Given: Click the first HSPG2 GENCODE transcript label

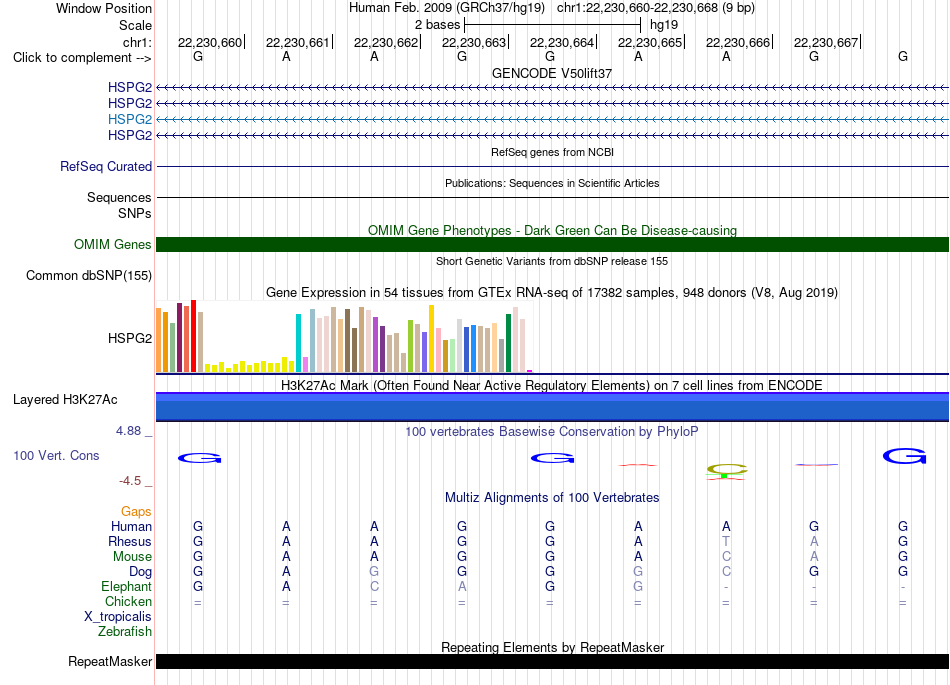Looking at the screenshot, I should pos(130,87).
